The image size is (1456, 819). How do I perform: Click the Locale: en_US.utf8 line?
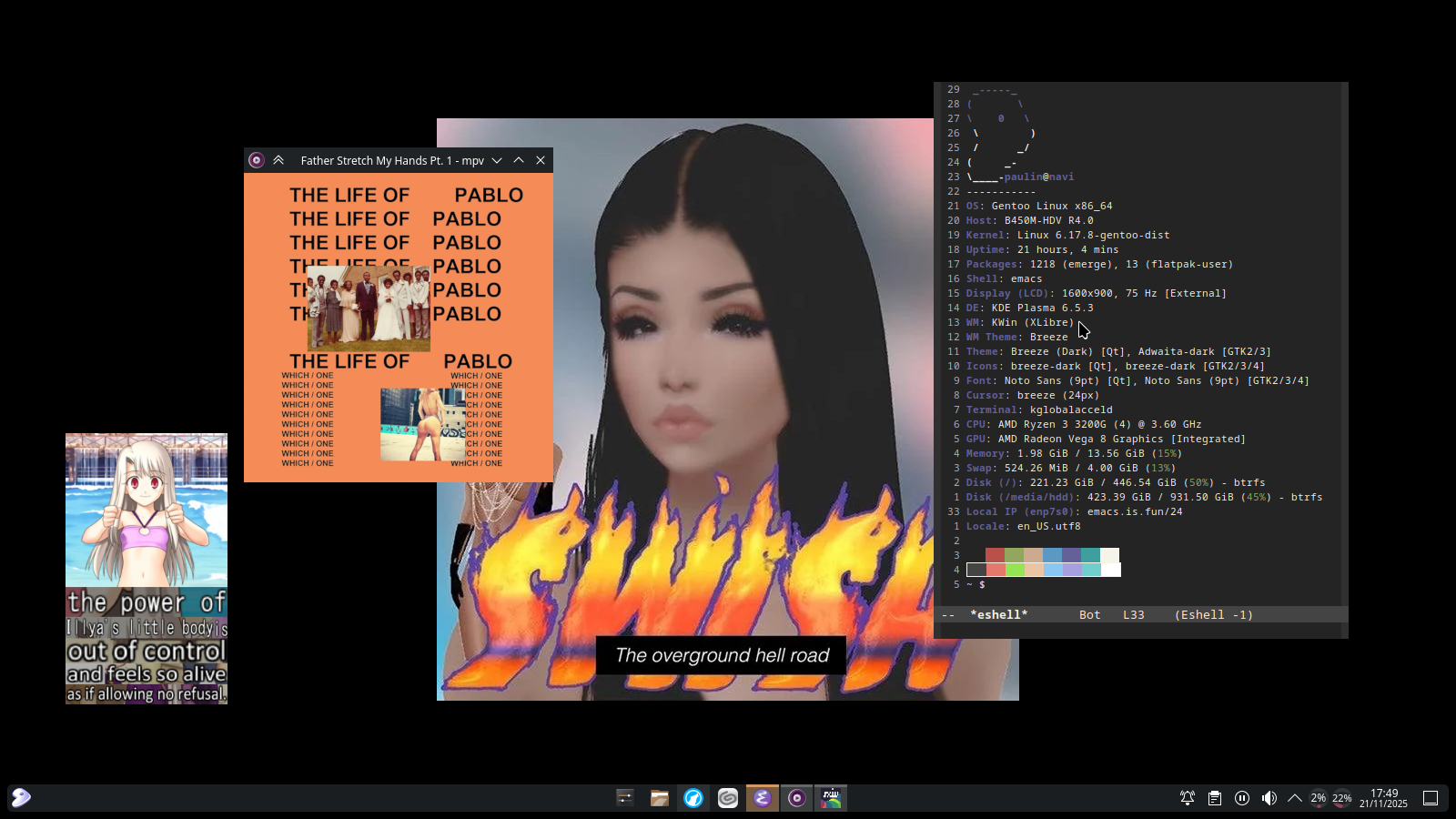pyautogui.click(x=1024, y=526)
